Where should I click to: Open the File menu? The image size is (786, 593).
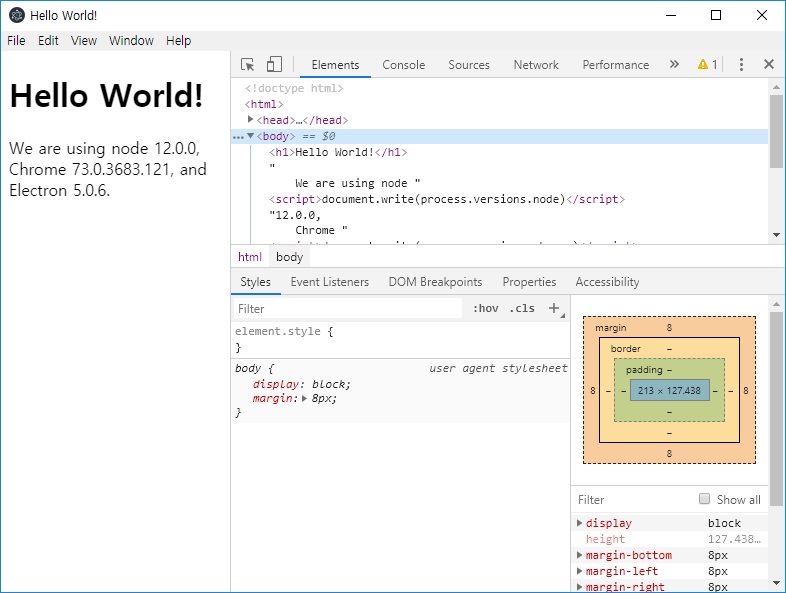[16, 41]
